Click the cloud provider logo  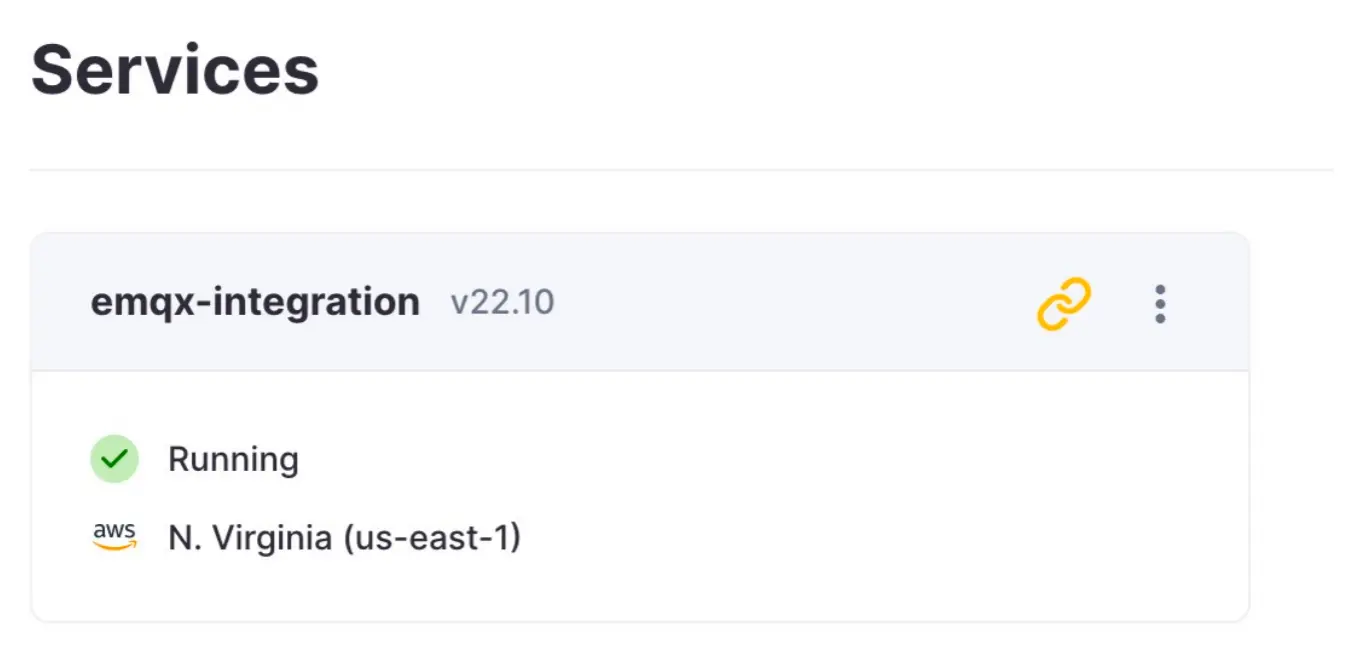114,537
